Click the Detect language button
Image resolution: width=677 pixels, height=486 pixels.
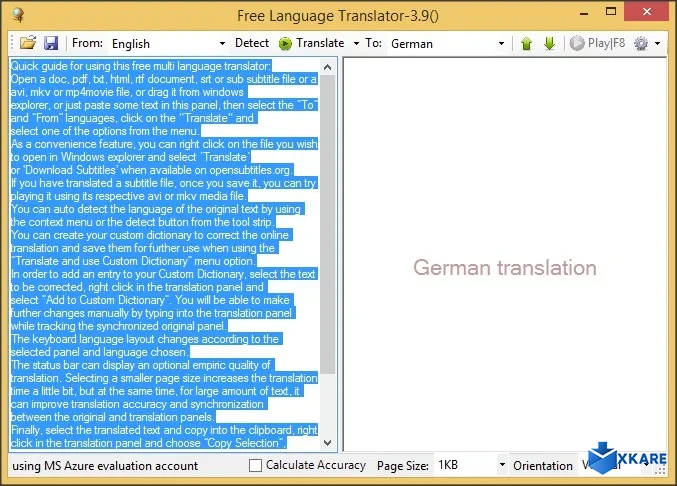coord(252,43)
